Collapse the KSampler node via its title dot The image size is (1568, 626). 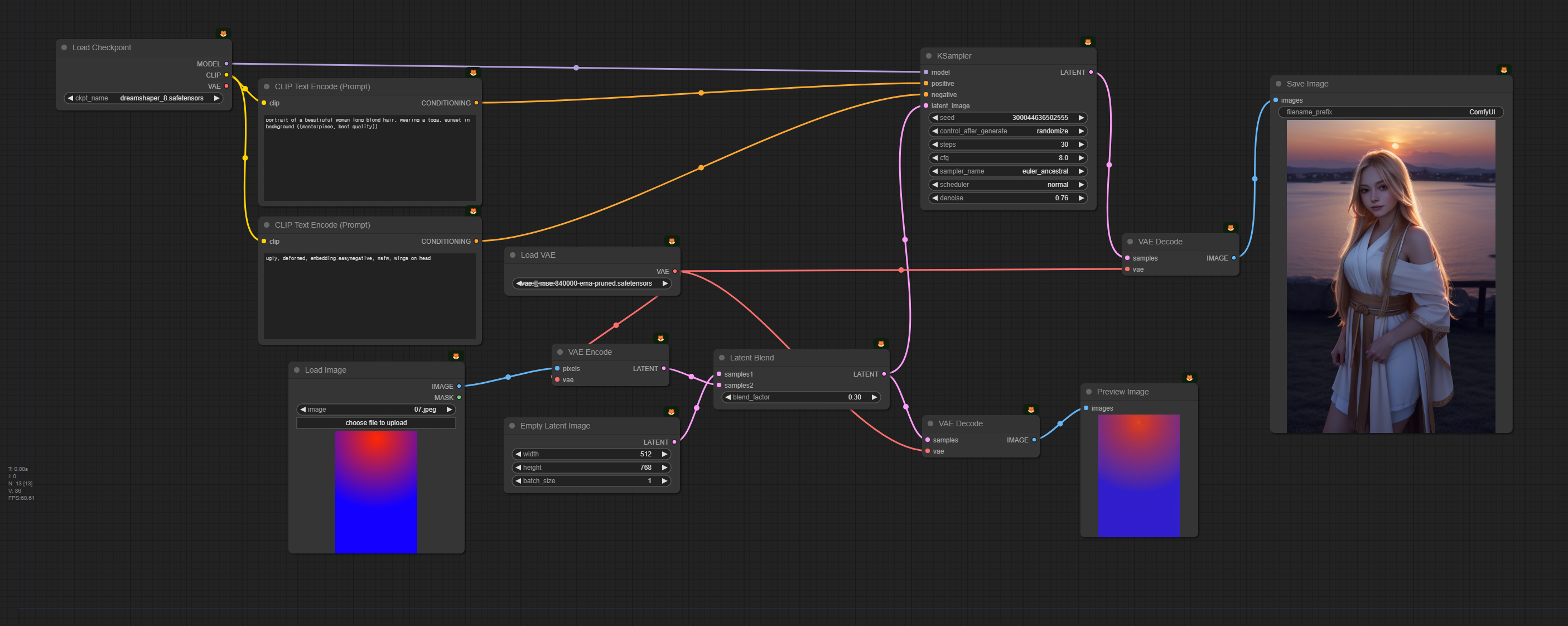[x=929, y=56]
